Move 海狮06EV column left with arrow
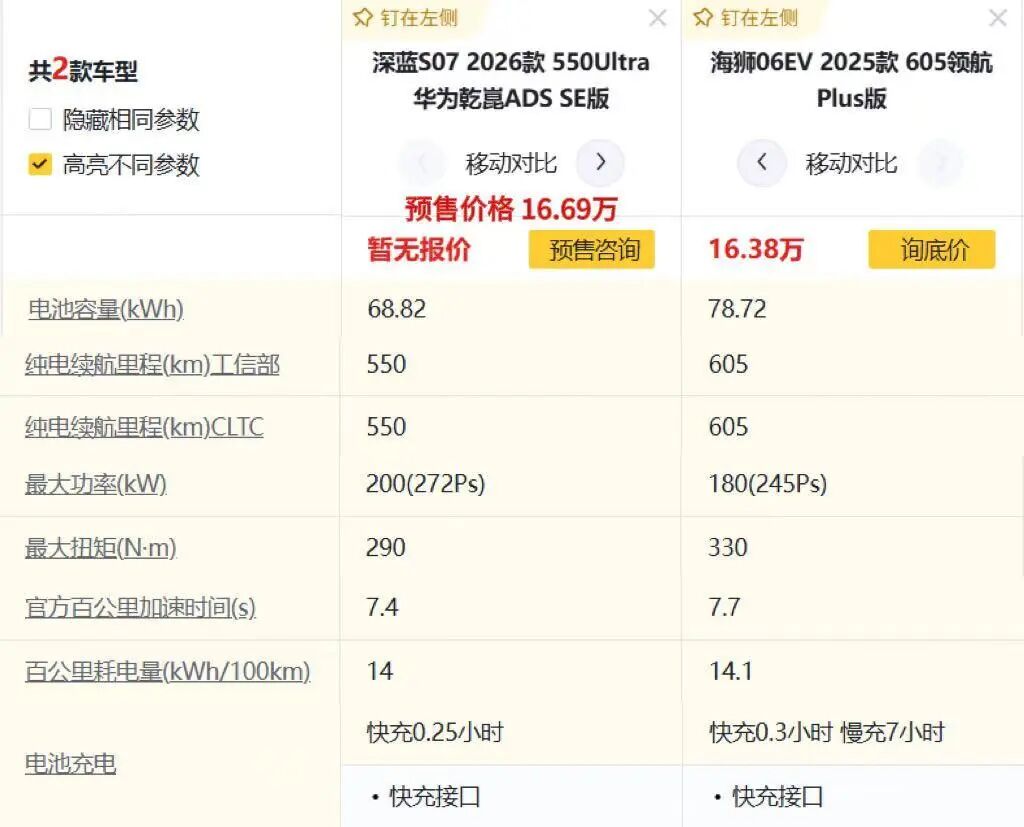Screen dimensions: 1024x827 (761, 163)
